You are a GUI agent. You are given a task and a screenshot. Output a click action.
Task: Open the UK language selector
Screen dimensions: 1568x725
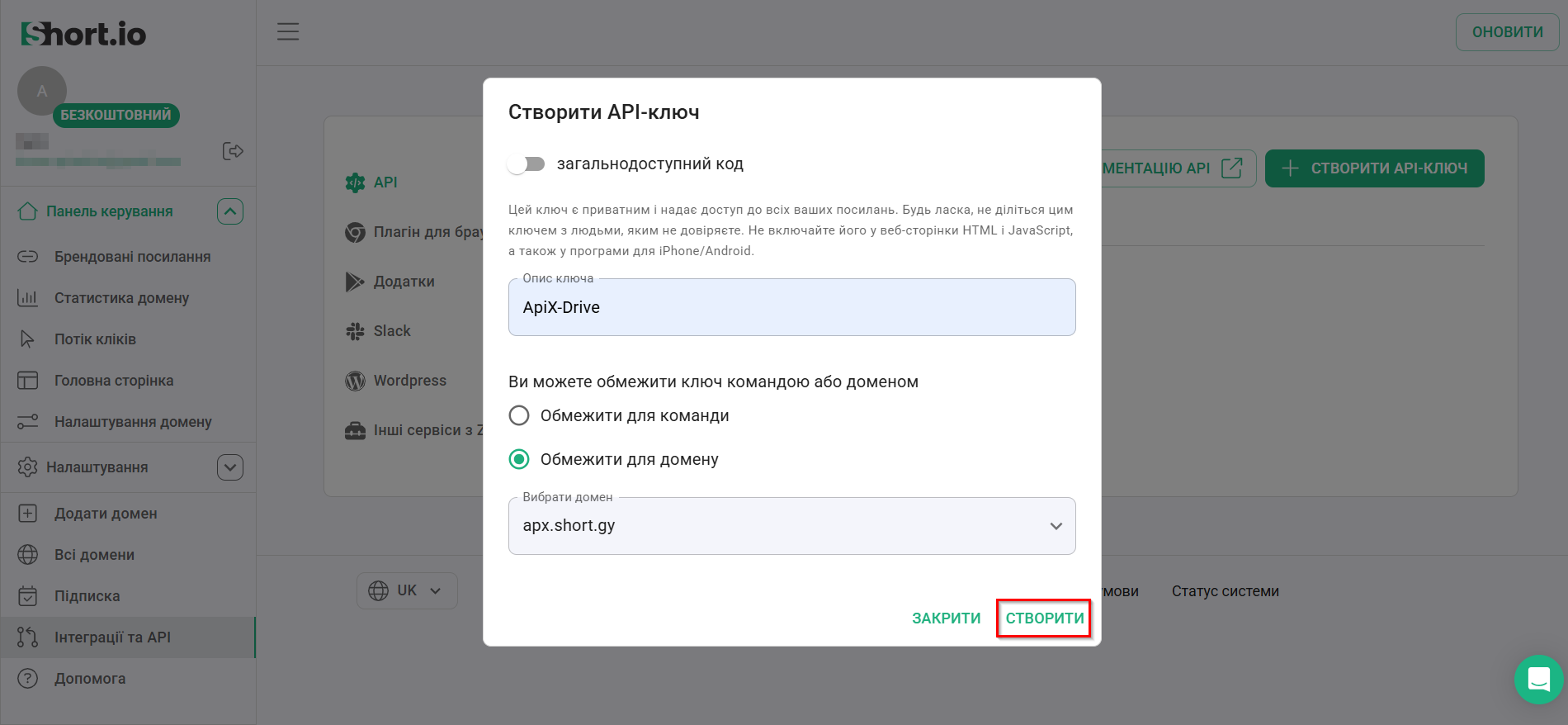[x=407, y=591]
